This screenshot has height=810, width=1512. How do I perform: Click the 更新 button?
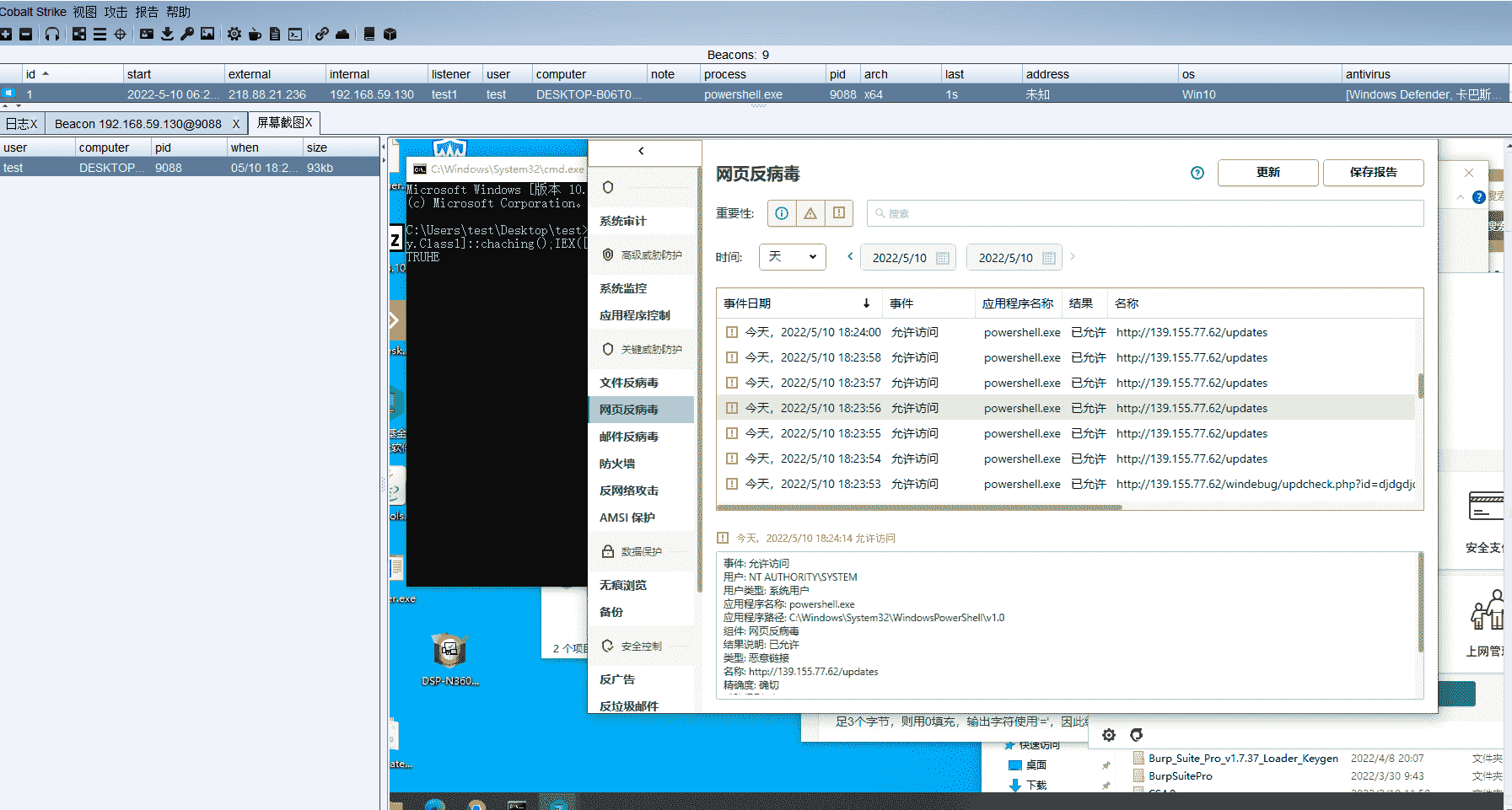[x=1267, y=172]
